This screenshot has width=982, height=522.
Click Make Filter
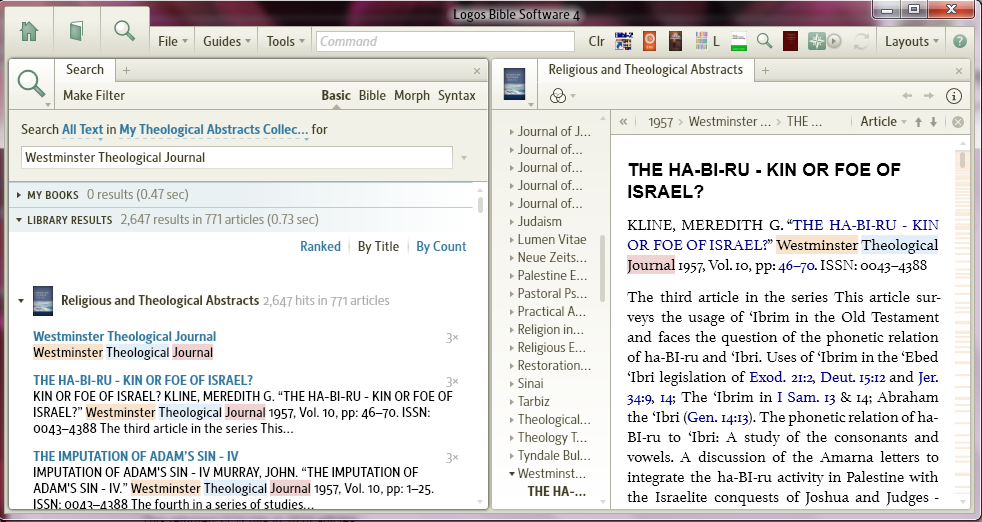[x=94, y=95]
